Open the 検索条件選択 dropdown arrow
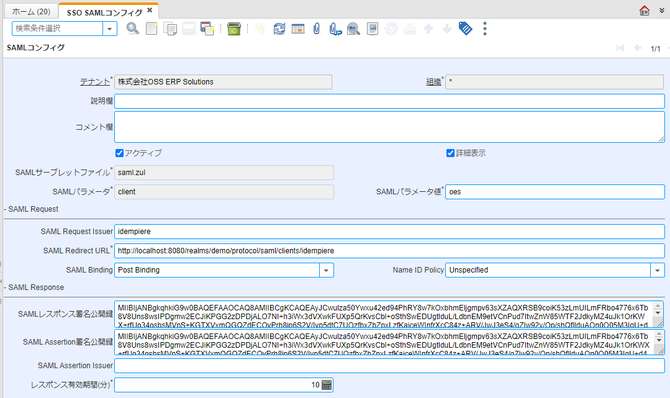Screen dimensions: 670x398 pyautogui.click(x=110, y=29)
